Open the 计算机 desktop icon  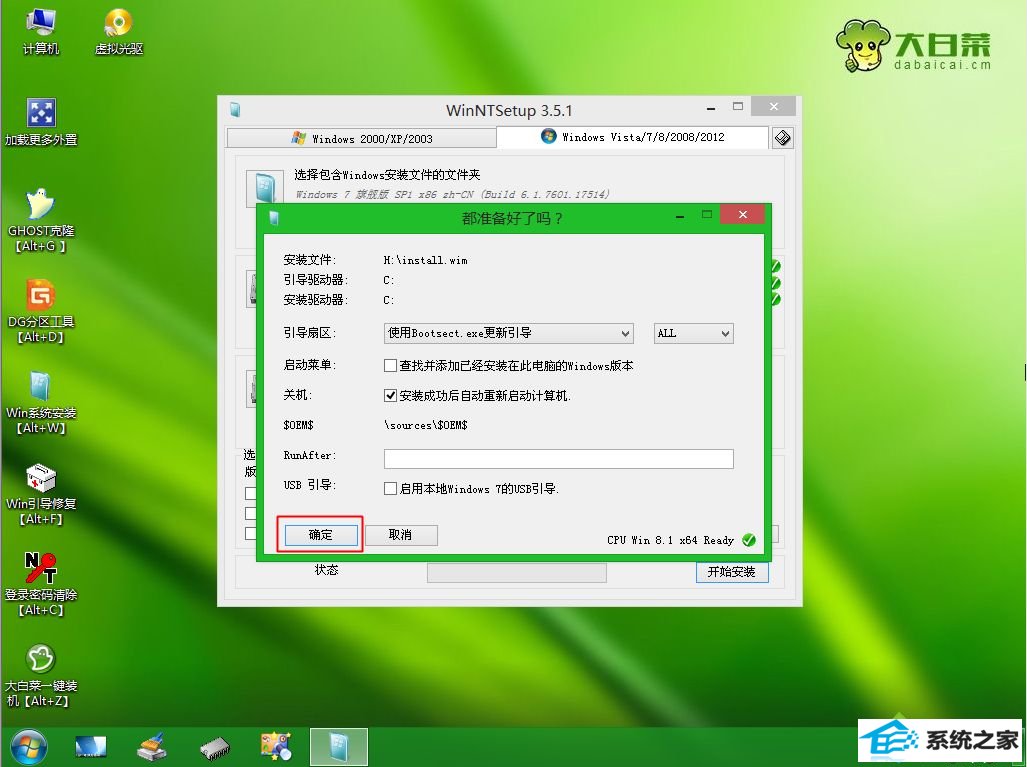(x=41, y=31)
